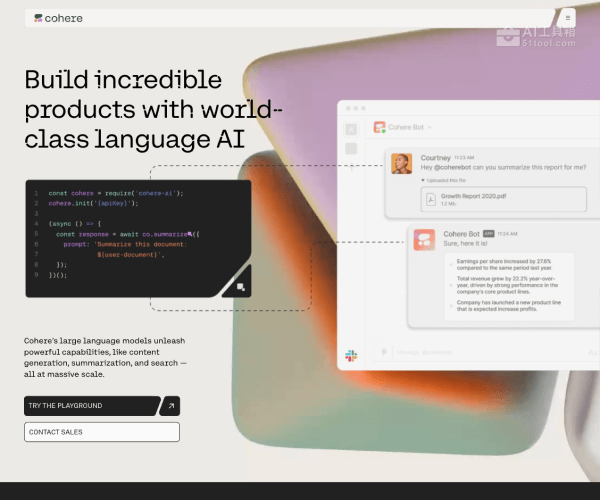Click the CONTACT SALES button
This screenshot has width=600, height=500.
coord(102,432)
